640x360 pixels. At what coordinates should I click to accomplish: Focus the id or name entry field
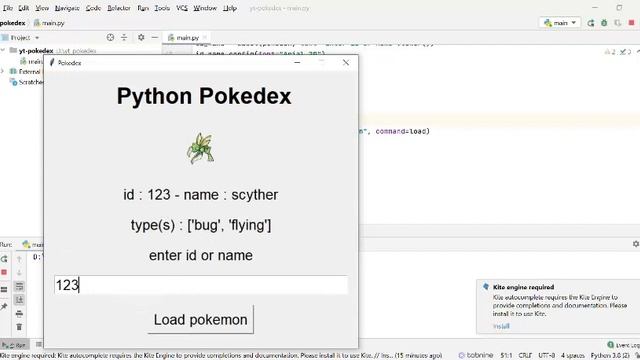tap(201, 285)
